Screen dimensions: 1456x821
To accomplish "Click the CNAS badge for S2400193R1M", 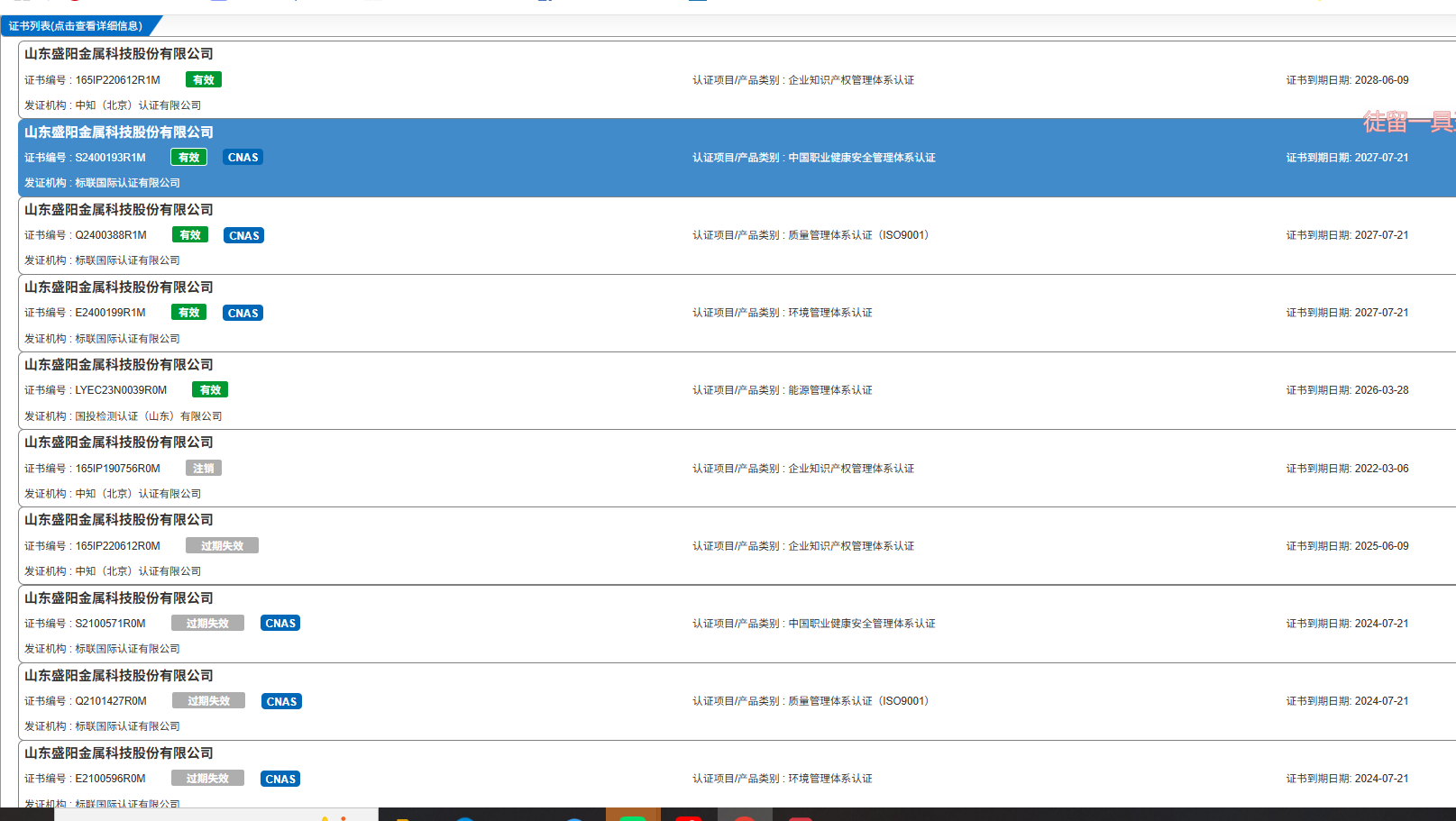I will 243,158.
